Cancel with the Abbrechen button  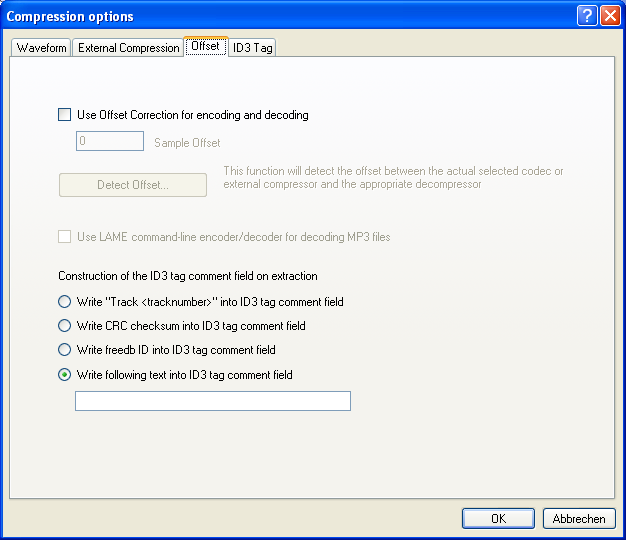click(x=579, y=518)
